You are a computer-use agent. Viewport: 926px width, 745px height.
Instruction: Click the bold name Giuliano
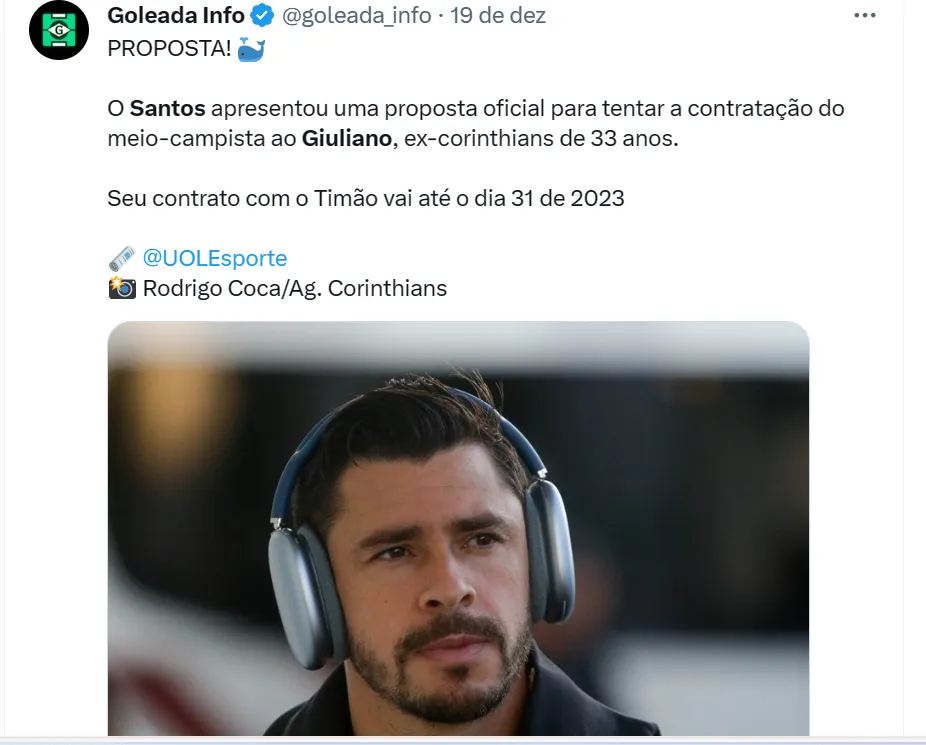coord(347,139)
